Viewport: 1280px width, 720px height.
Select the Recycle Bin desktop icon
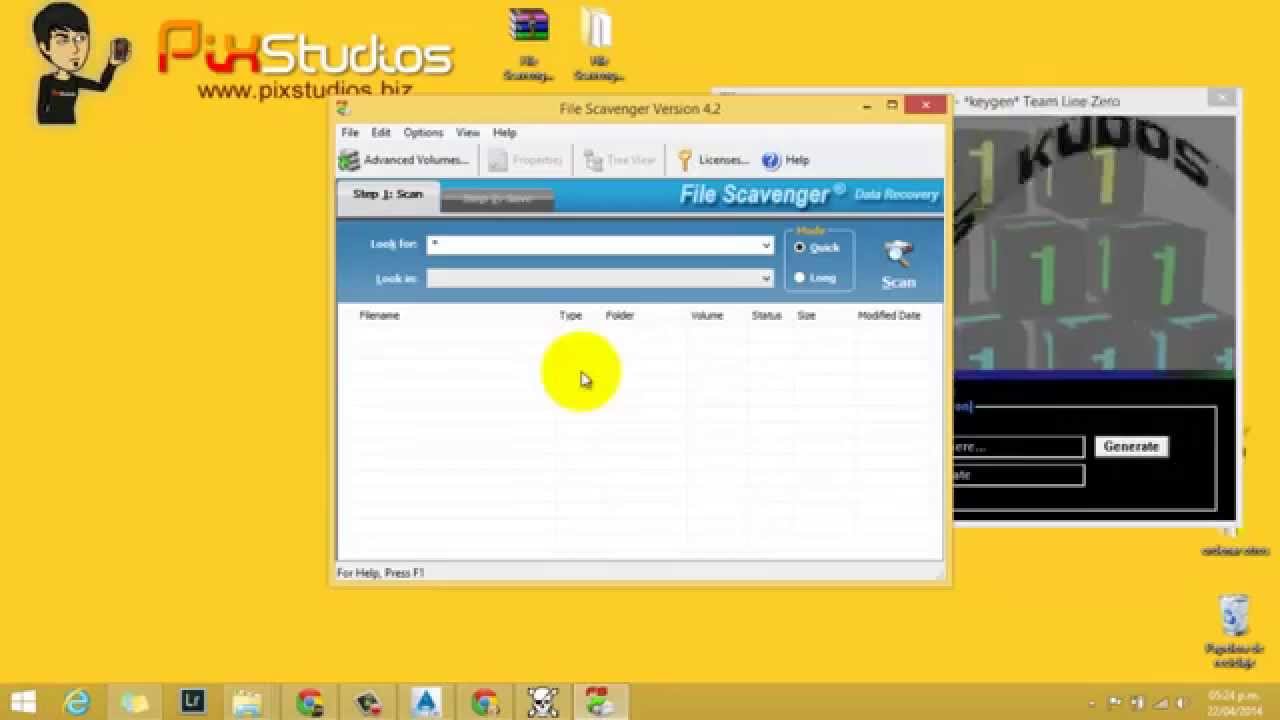click(1235, 631)
